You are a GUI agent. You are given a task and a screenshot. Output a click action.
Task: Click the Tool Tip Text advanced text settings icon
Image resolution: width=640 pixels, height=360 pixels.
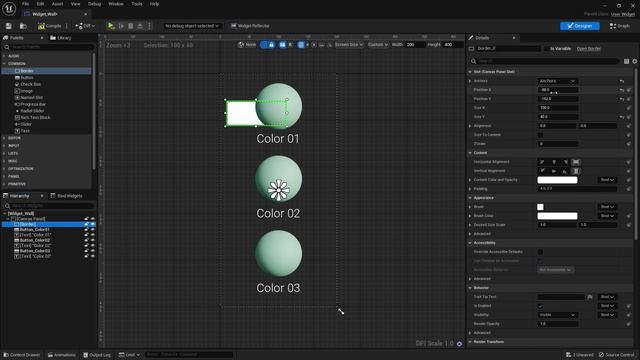pos(590,297)
